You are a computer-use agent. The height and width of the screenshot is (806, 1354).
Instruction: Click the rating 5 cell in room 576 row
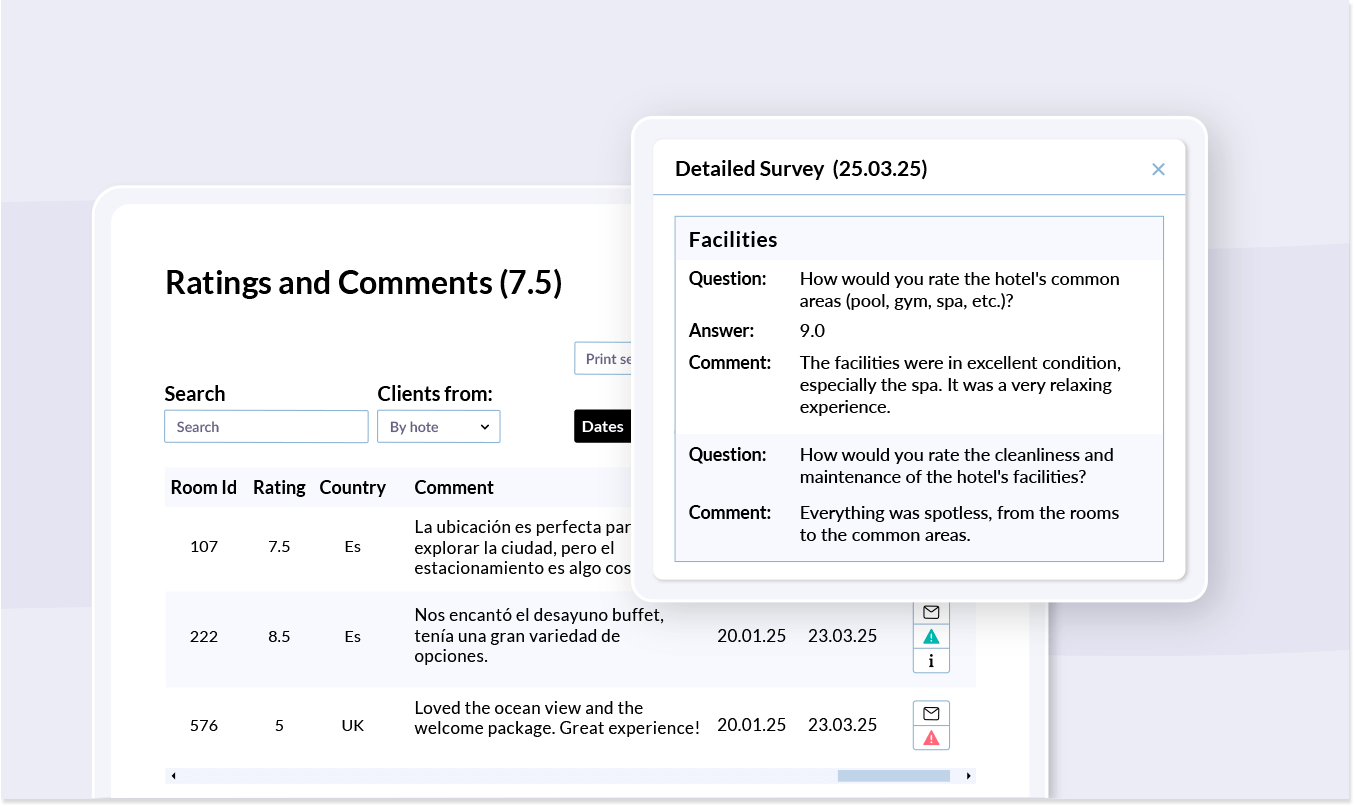coord(279,725)
